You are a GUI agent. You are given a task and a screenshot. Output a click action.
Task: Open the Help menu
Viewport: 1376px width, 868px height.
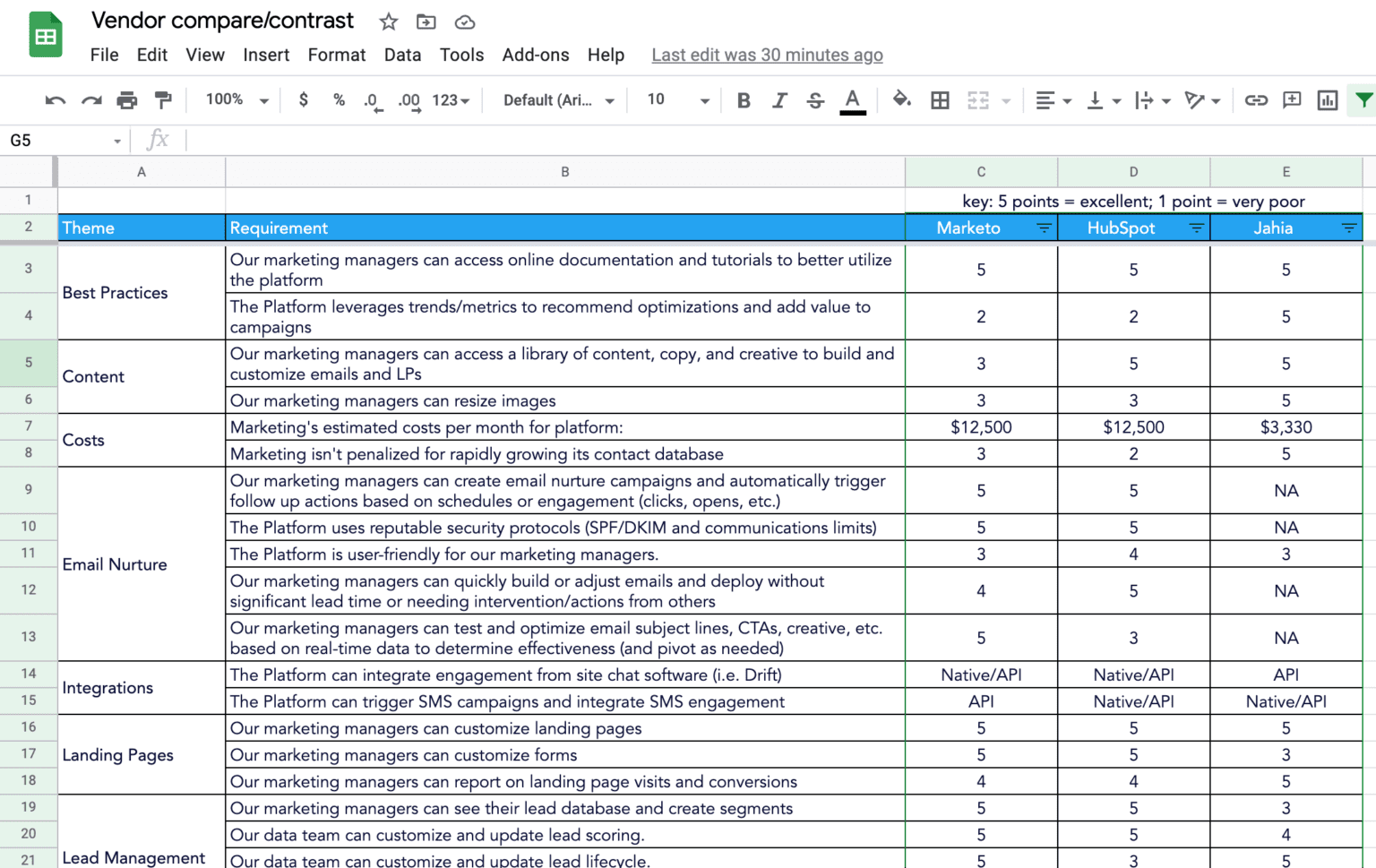606,55
